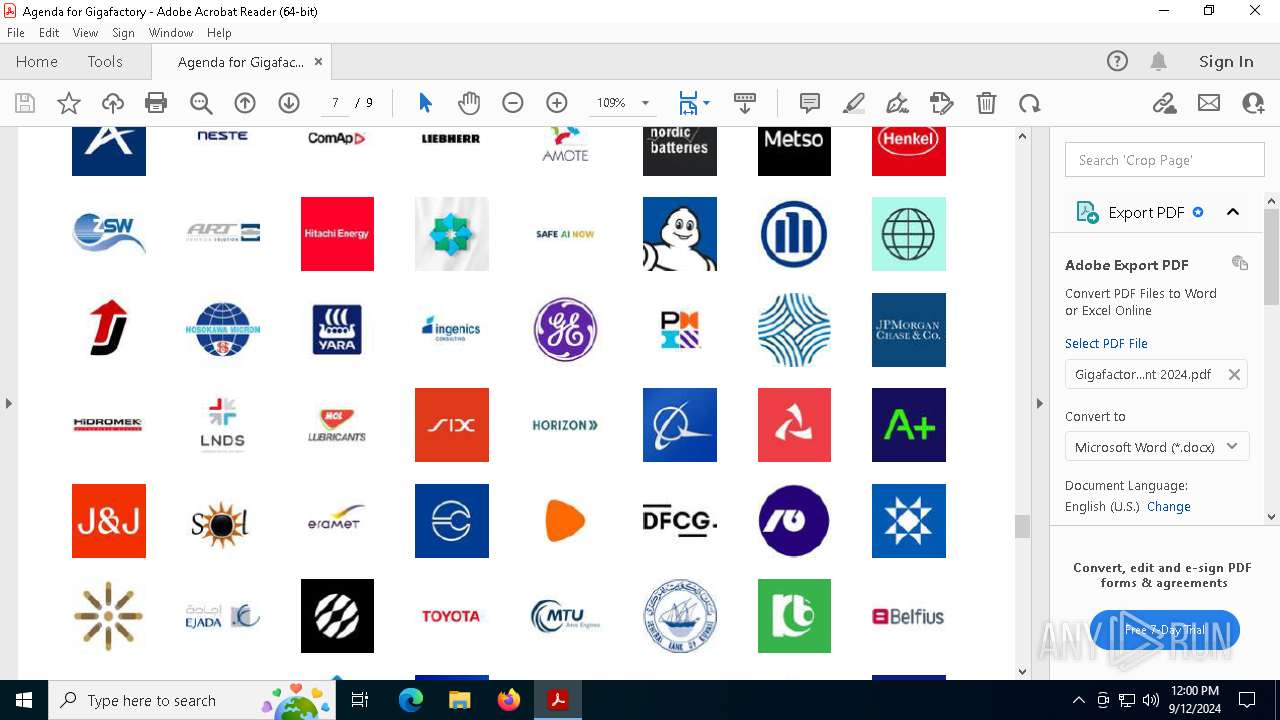Click the Hitachi Energy logo
1280x720 pixels.
point(337,234)
